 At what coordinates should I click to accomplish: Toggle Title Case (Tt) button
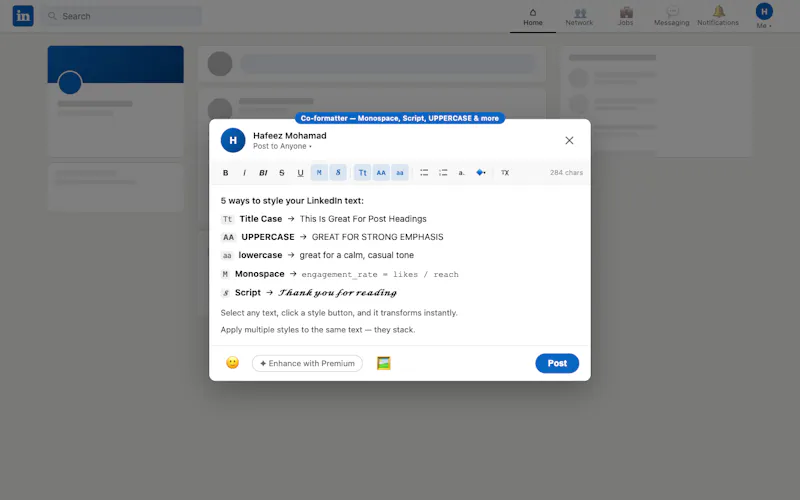pos(362,172)
